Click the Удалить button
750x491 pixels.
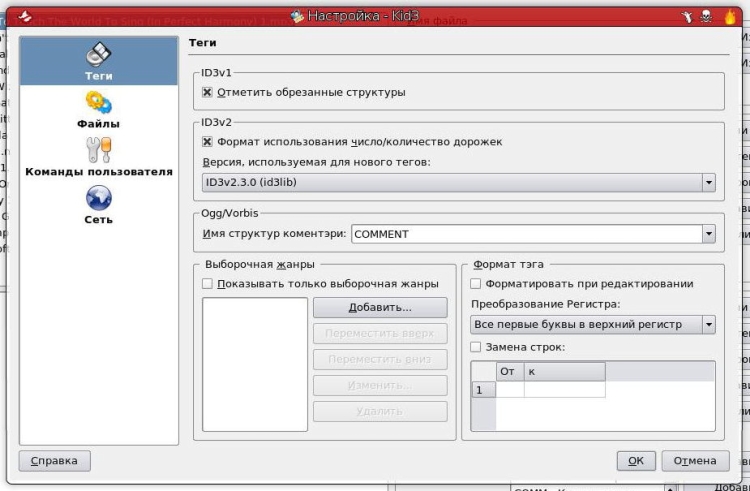coord(380,411)
